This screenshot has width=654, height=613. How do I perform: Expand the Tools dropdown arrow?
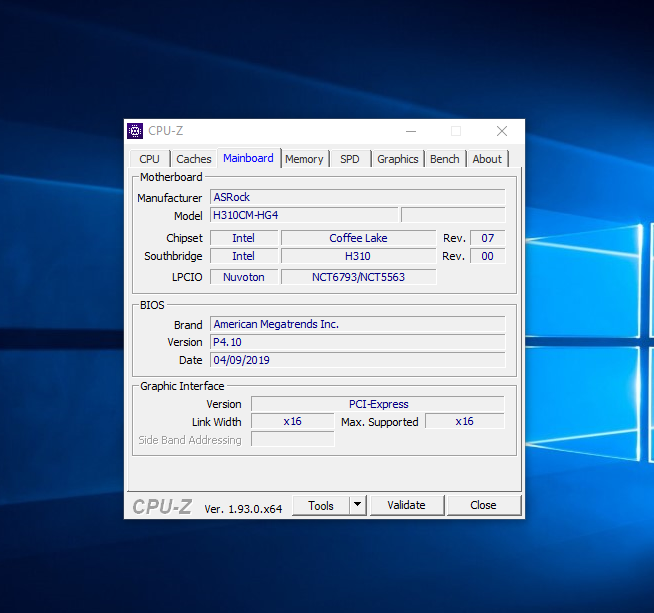[357, 505]
